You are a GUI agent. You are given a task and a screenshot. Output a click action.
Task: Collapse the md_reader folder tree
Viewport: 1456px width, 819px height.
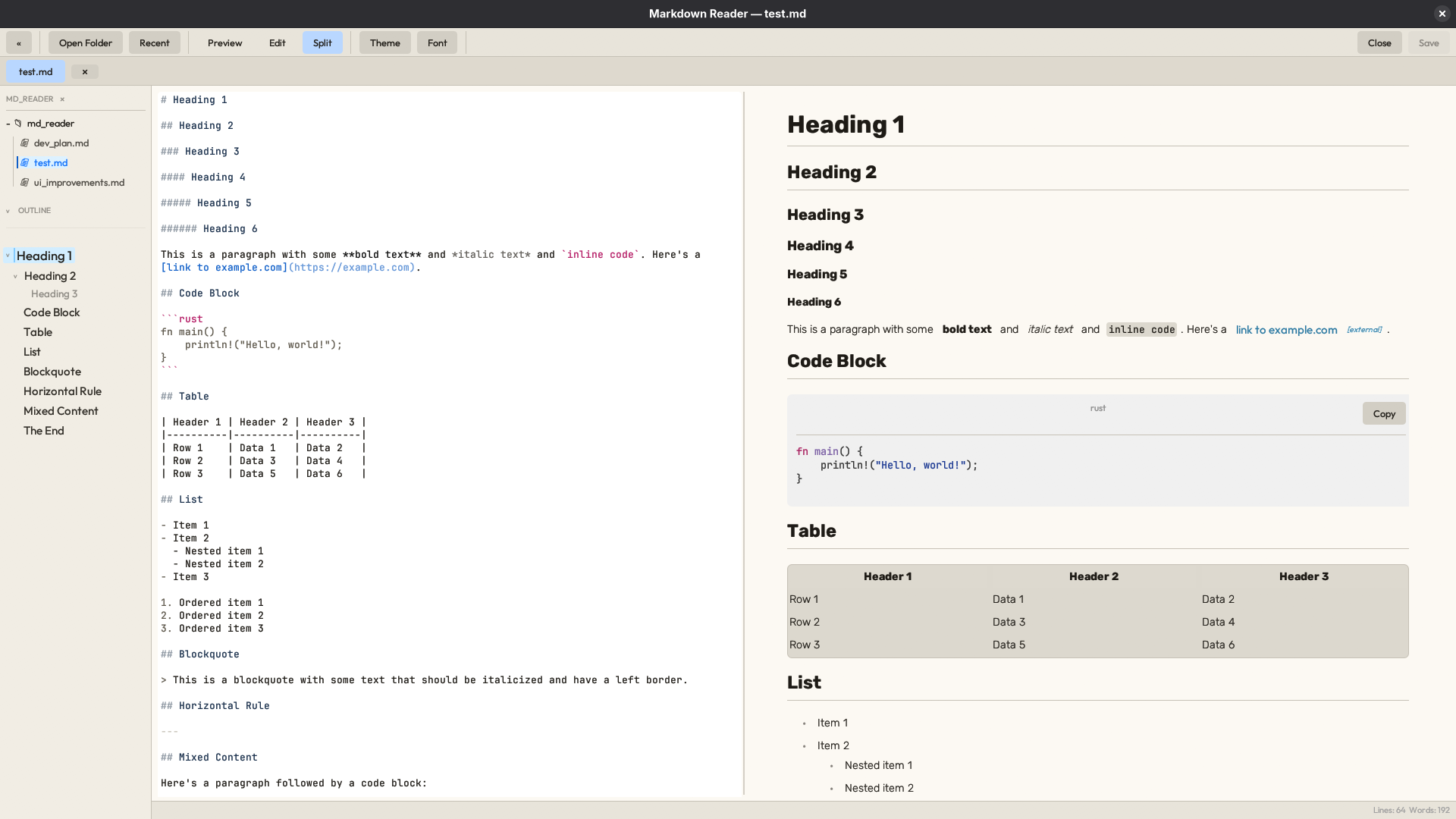click(x=6, y=123)
